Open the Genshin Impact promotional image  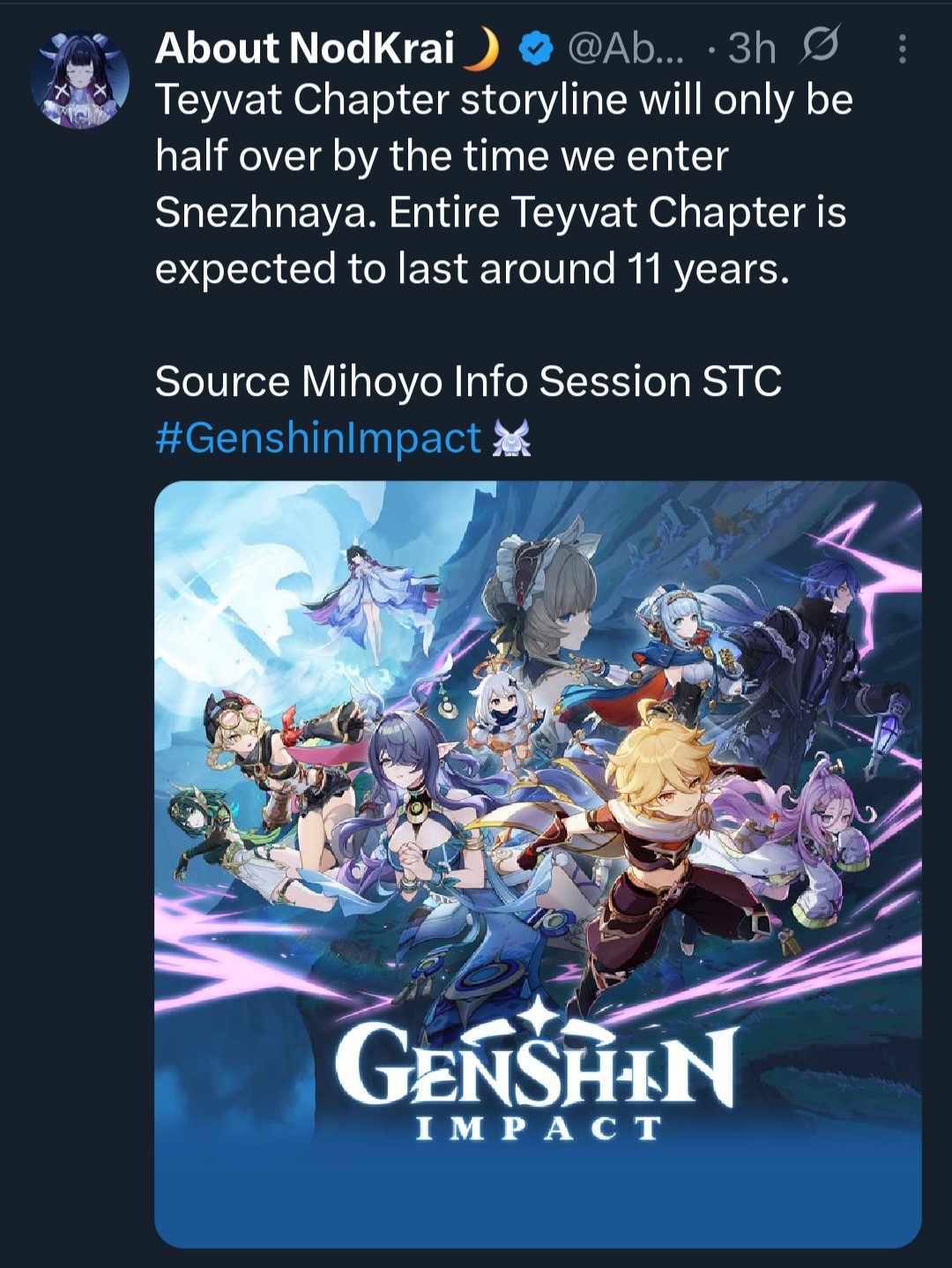pos(538,864)
